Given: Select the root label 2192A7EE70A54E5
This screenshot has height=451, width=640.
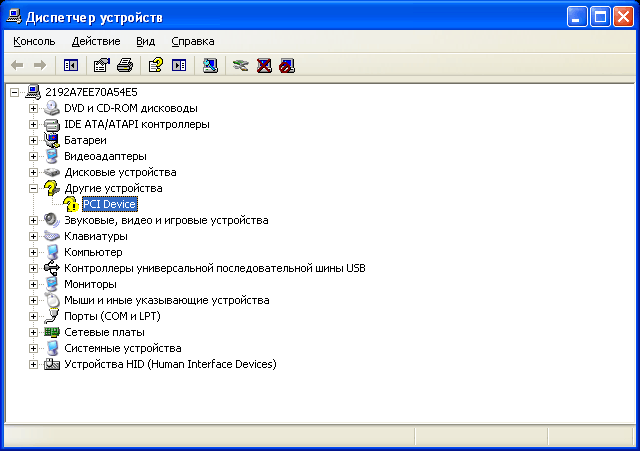Looking at the screenshot, I should coord(91,92).
